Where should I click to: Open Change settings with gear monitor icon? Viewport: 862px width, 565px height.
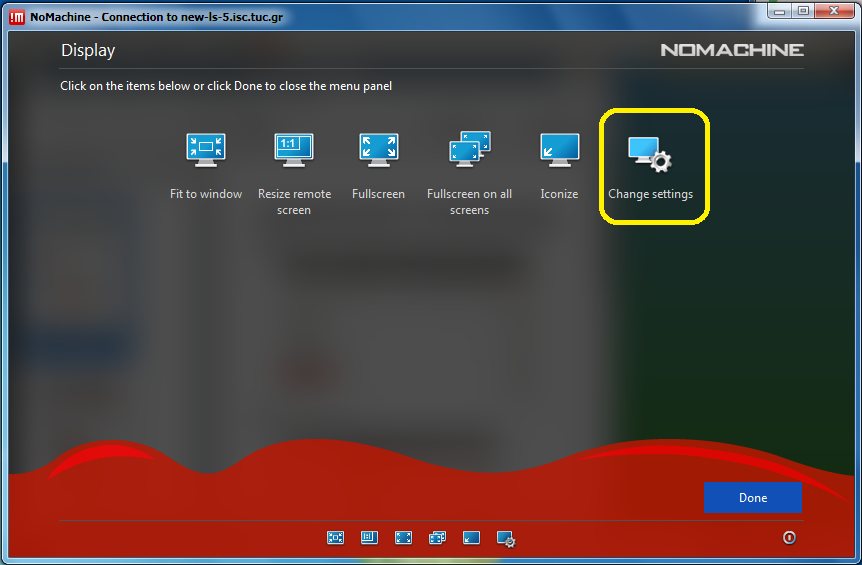(650, 154)
